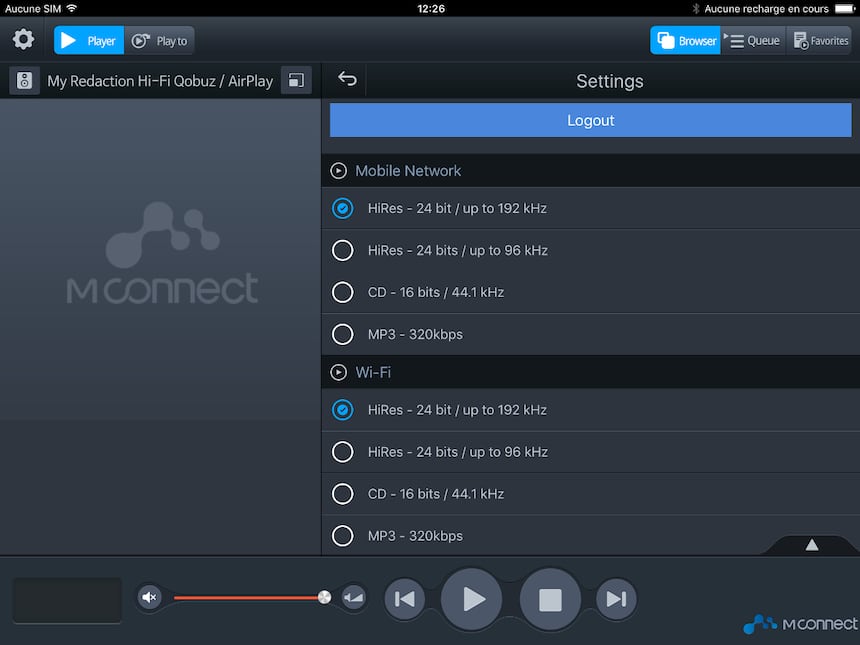Image resolution: width=860 pixels, height=645 pixels.
Task: Click the 12:26 clock
Action: (x=431, y=8)
